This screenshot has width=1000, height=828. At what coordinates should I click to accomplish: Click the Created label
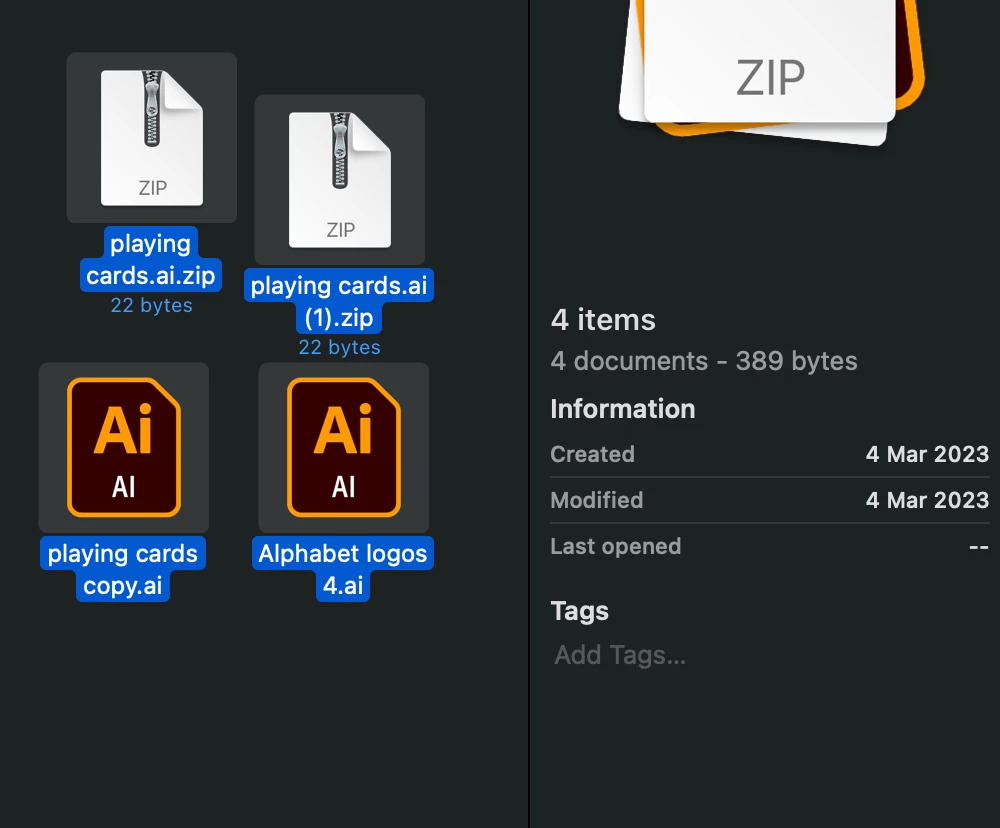point(592,454)
